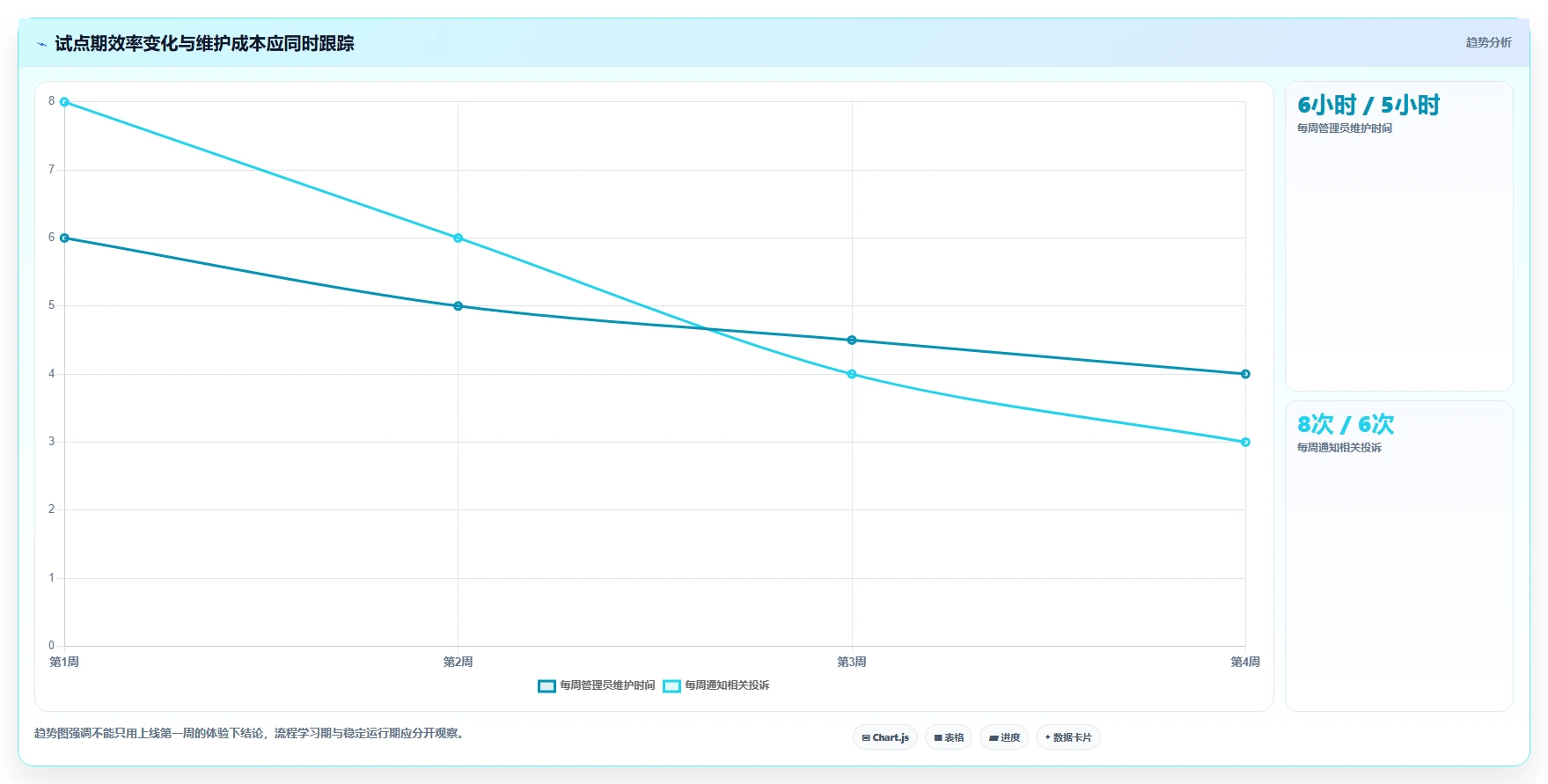Screen dimensions: 1548x784
Task: Click the dark teal legend color box
Action: 547,685
